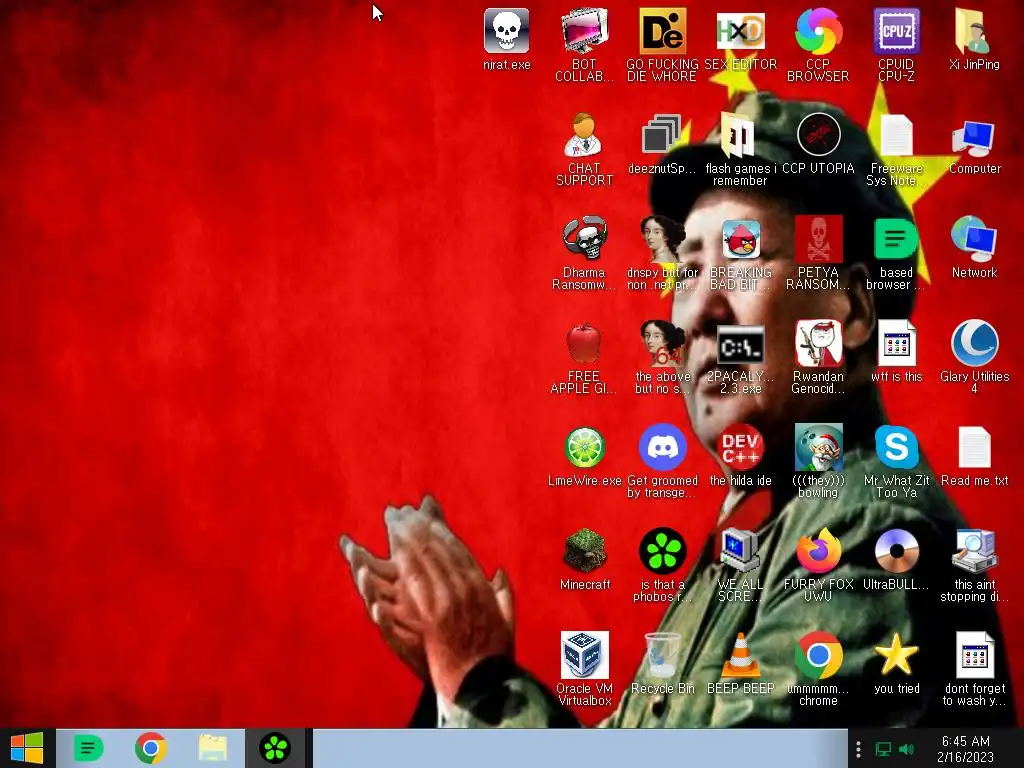Select the CHAT SUPPORT icon

click(584, 135)
